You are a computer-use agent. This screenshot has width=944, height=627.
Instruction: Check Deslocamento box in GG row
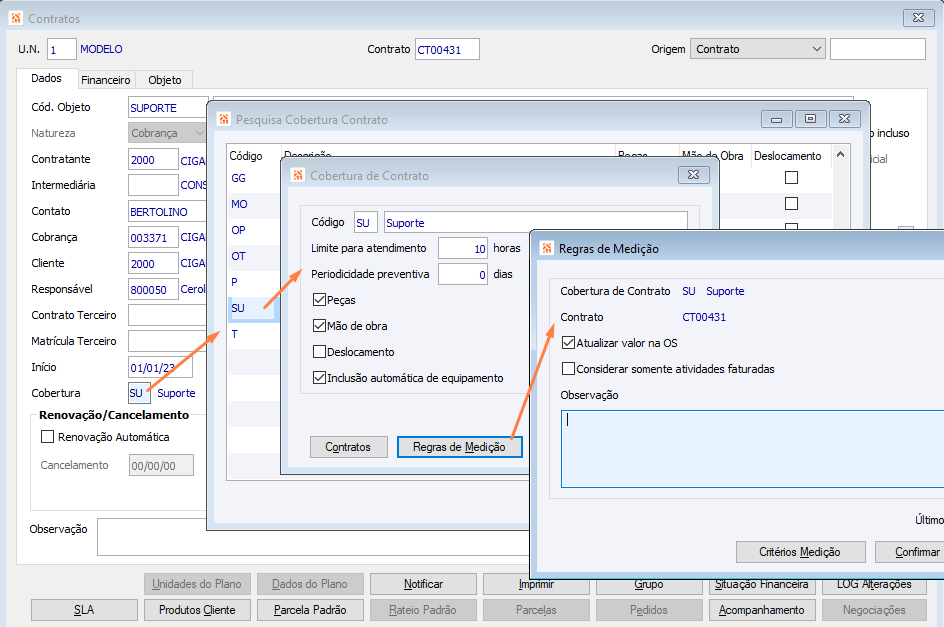pos(792,178)
